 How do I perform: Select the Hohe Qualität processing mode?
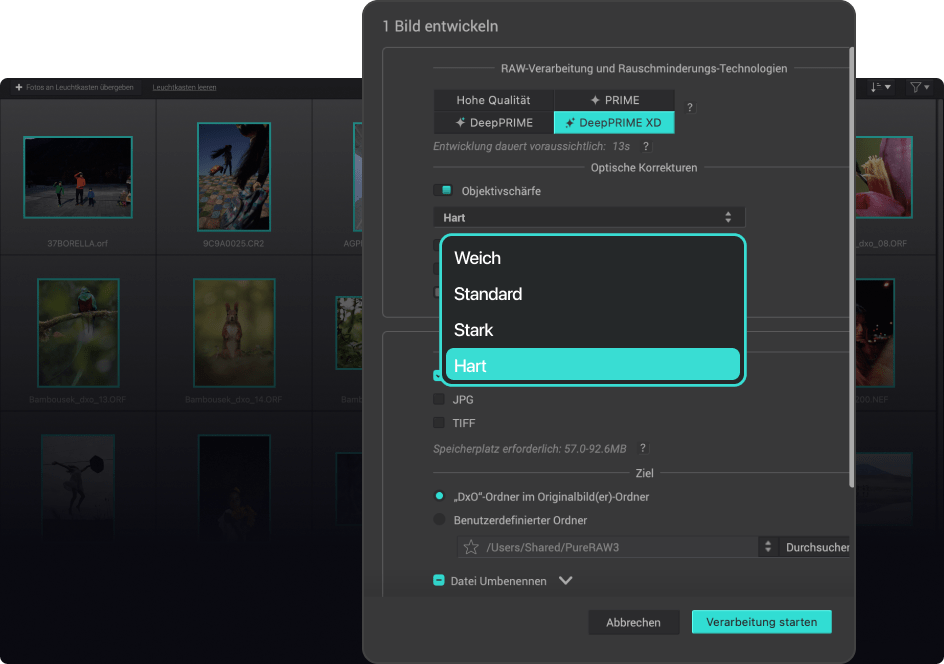tap(494, 100)
